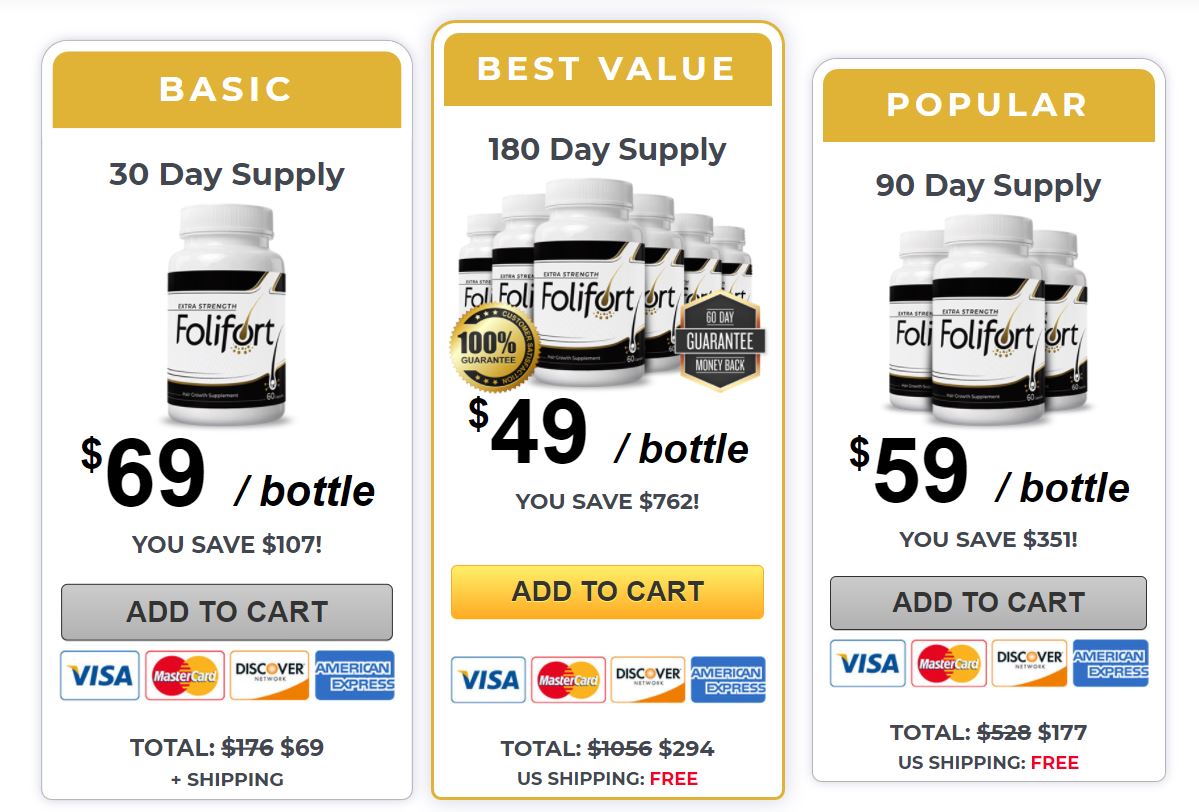Click the Discover icon under Best Value plan

point(648,679)
